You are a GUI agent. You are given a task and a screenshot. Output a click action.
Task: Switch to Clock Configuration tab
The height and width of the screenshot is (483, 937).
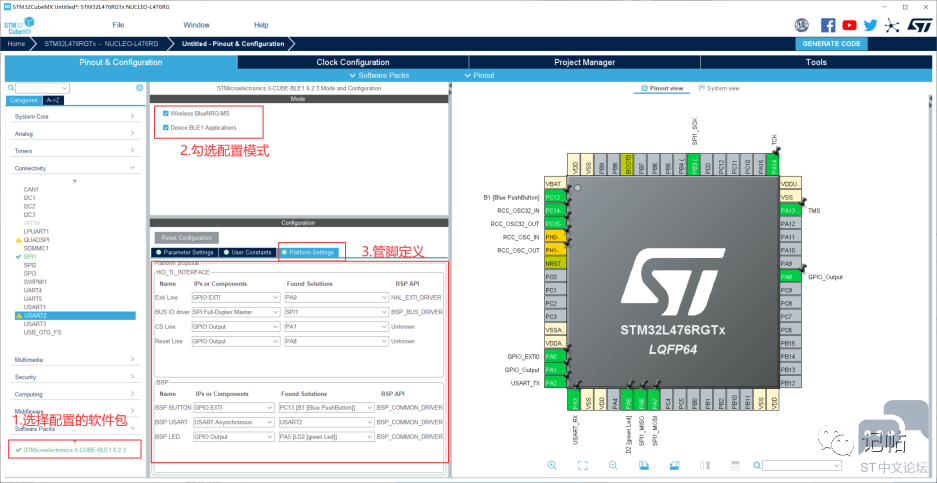[x=353, y=62]
